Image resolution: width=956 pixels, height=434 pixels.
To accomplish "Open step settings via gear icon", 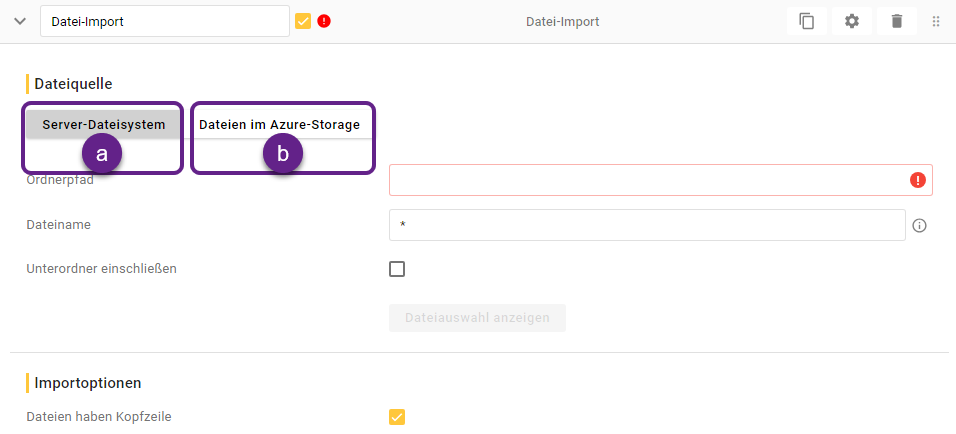I will (x=852, y=21).
